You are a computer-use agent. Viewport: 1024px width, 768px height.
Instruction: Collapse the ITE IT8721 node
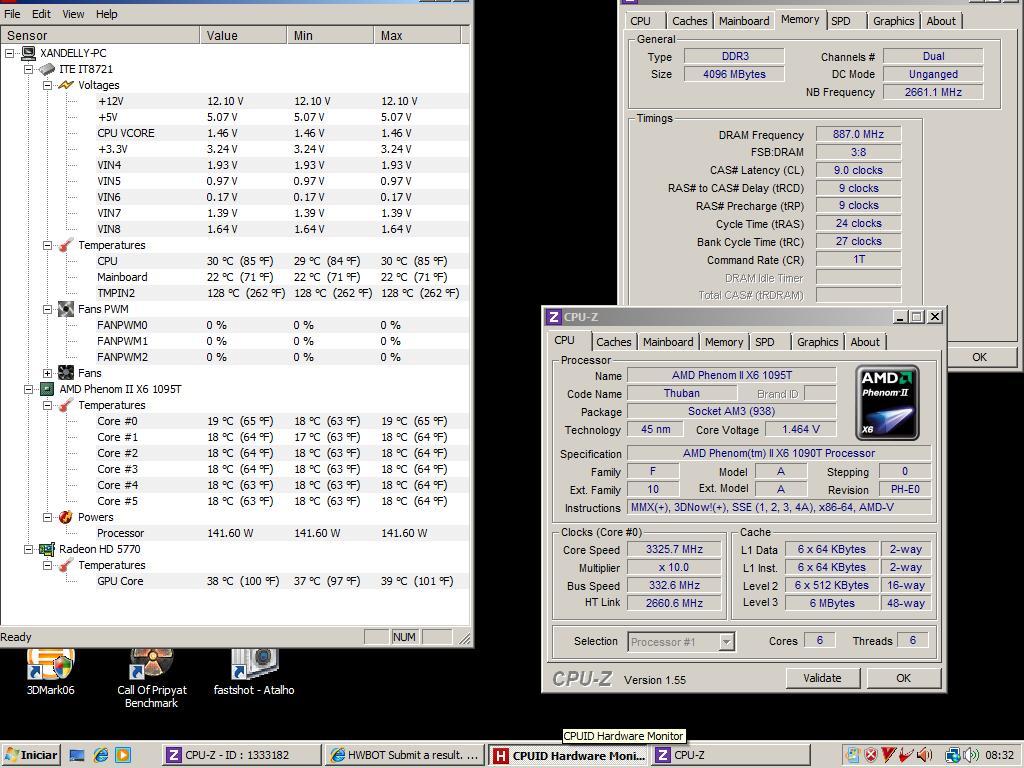coord(29,69)
